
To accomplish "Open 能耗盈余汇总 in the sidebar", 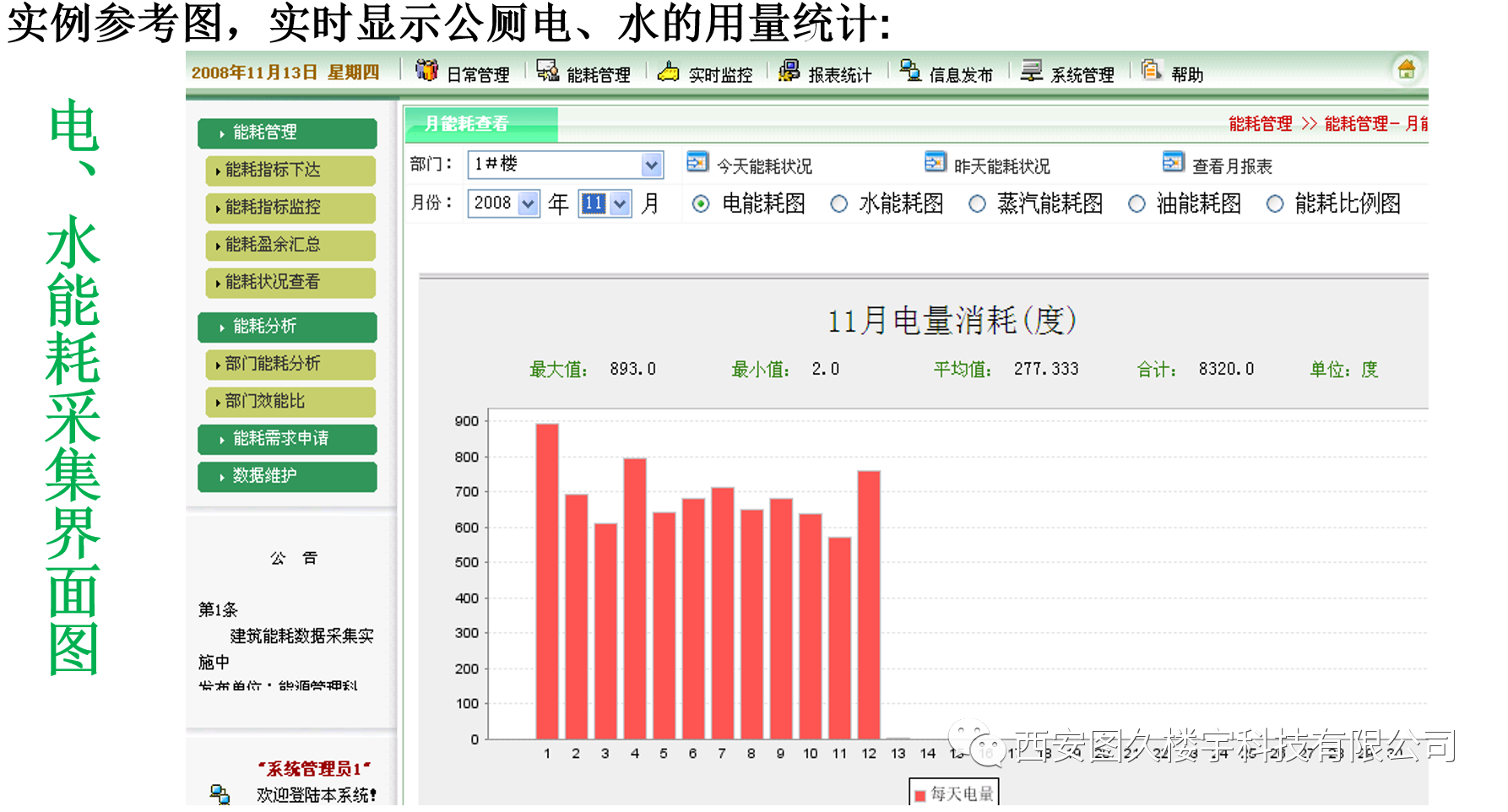I will 290,245.
